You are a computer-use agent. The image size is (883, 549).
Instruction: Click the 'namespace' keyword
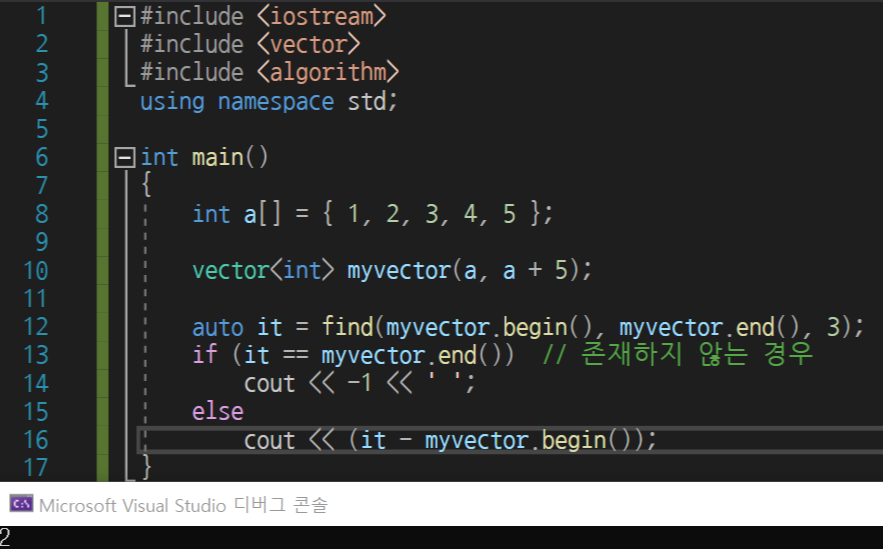(x=276, y=102)
